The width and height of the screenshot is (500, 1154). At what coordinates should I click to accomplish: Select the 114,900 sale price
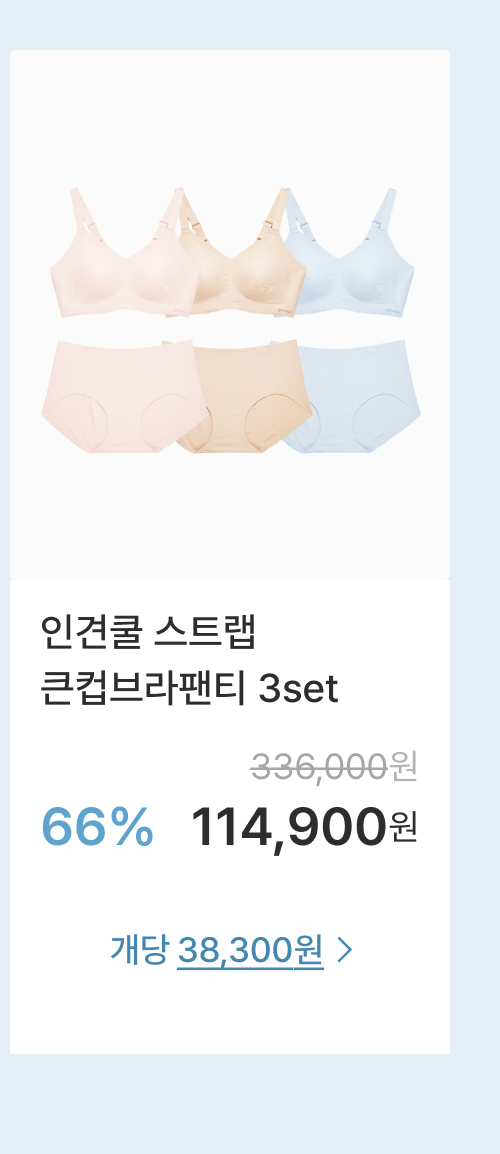pos(289,826)
